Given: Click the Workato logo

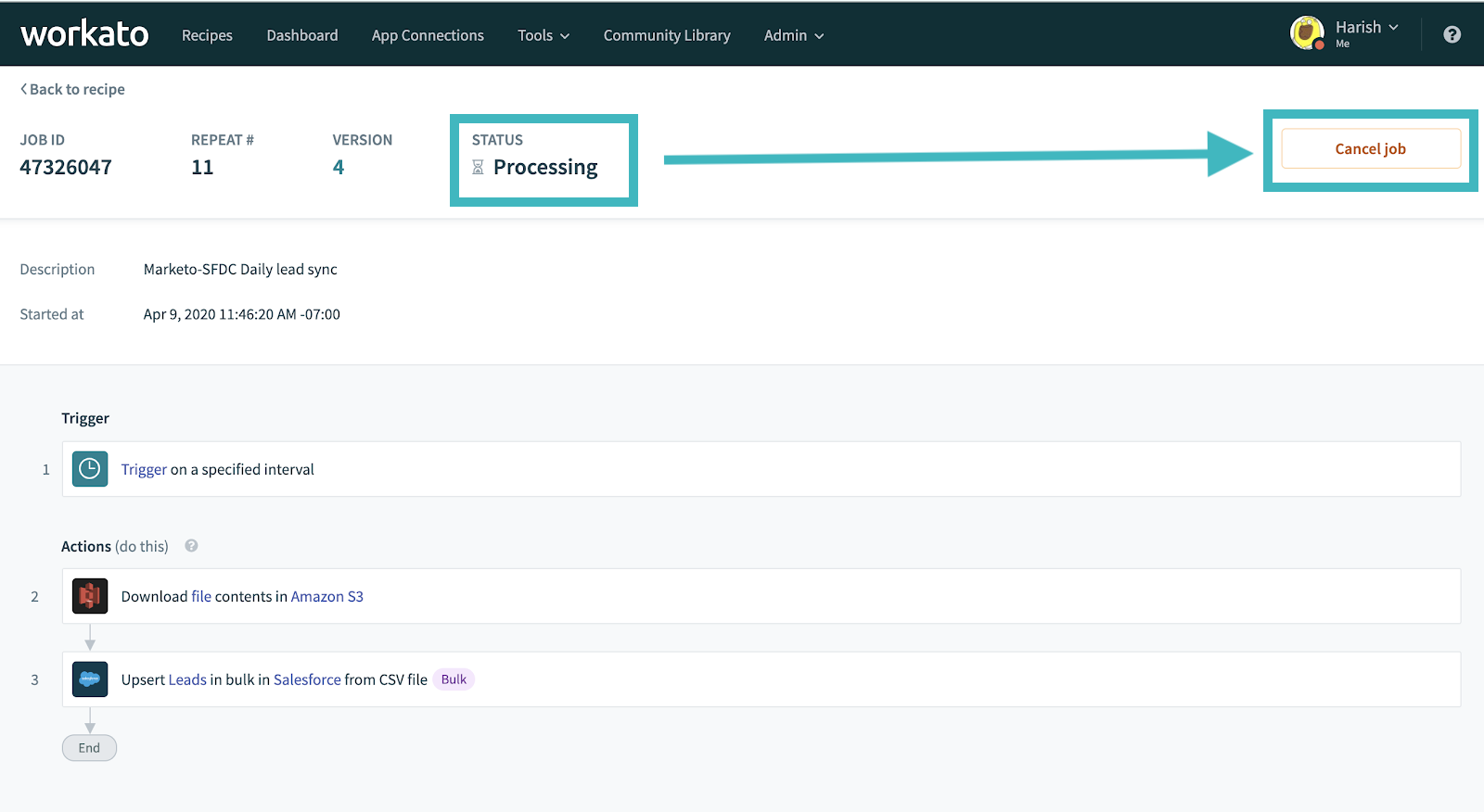Looking at the screenshot, I should pos(84,34).
